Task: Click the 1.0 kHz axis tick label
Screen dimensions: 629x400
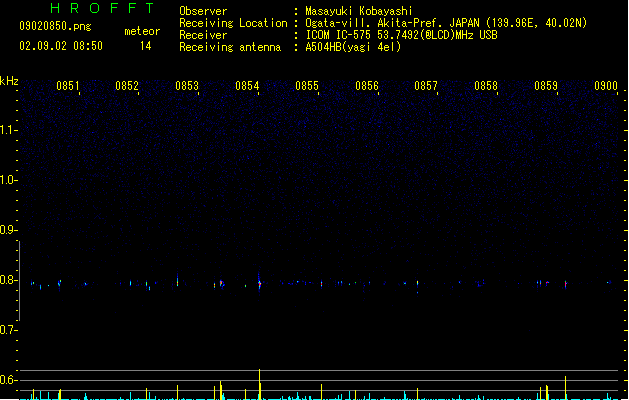Action: tap(8, 180)
